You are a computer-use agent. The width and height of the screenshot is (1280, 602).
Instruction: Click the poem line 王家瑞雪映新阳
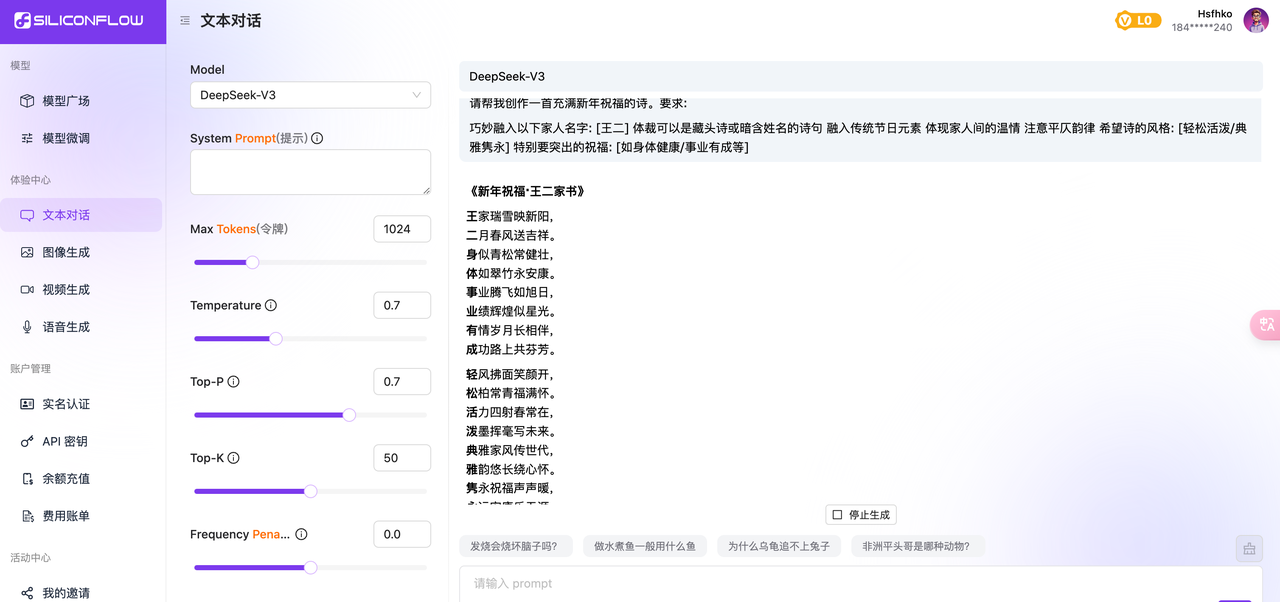(x=509, y=216)
